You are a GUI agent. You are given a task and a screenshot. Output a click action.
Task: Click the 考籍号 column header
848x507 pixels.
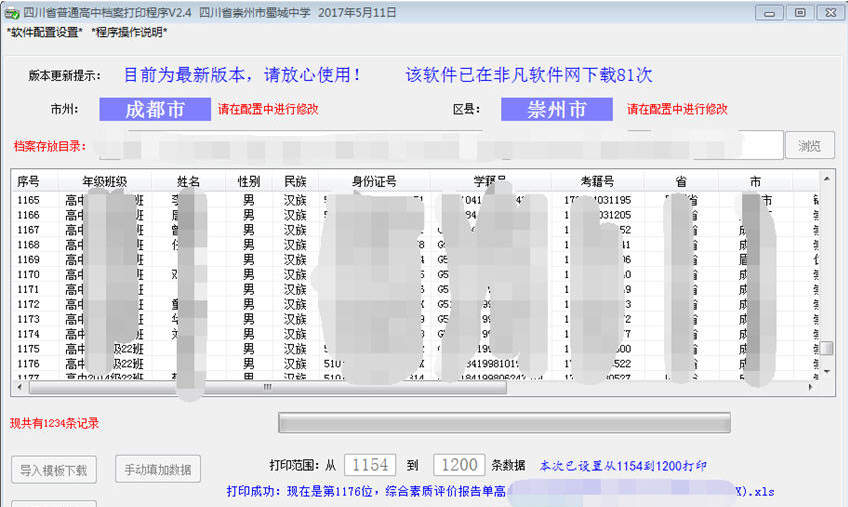click(598, 181)
